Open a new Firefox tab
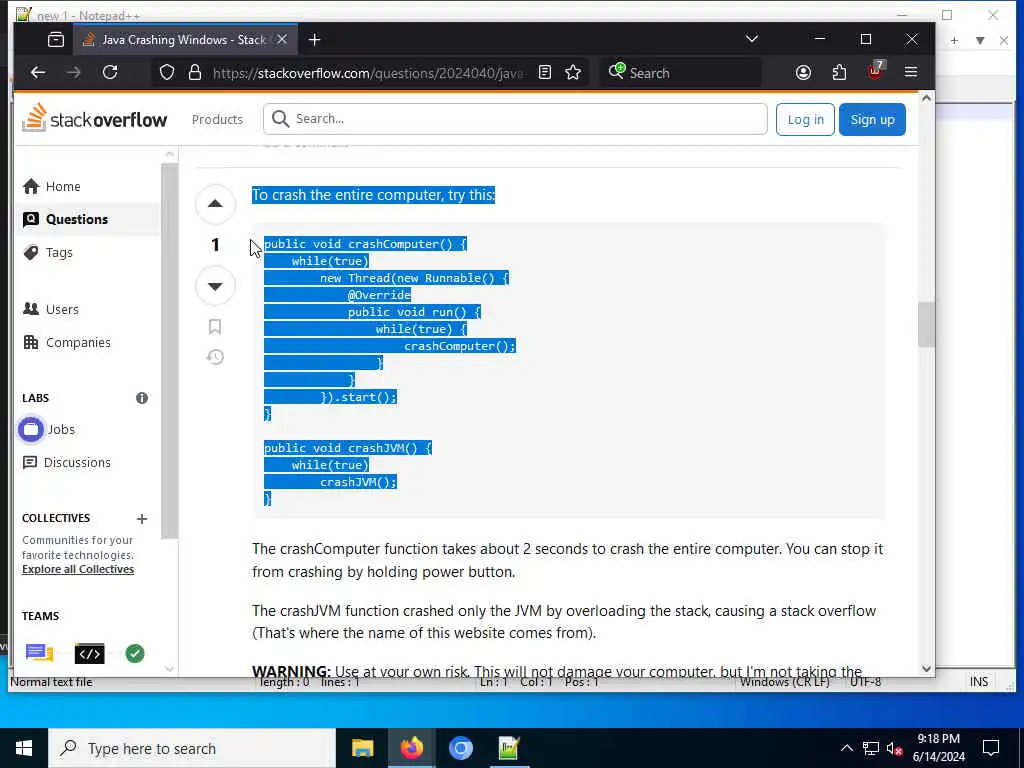The width and height of the screenshot is (1024, 768). [314, 40]
